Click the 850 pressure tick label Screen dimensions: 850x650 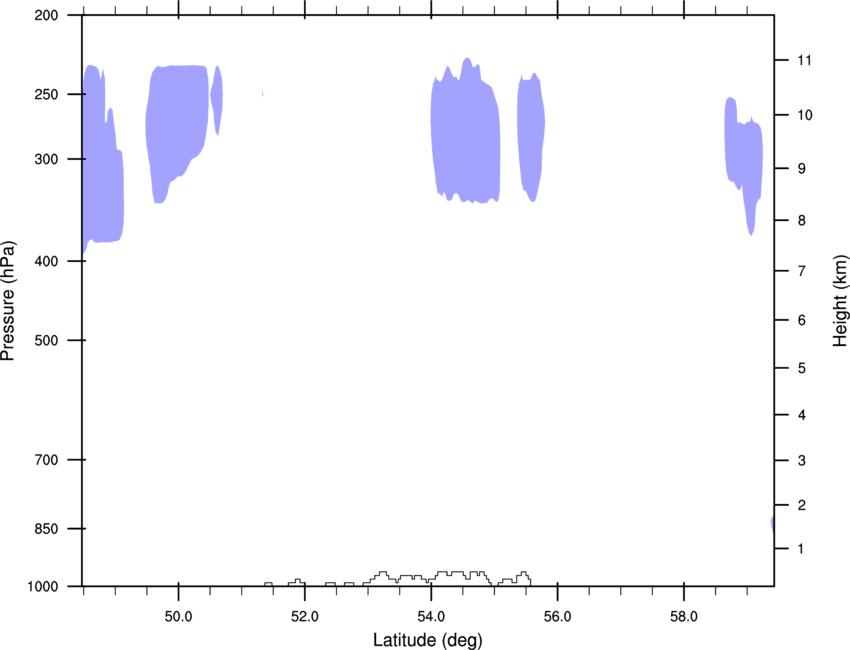point(46,529)
